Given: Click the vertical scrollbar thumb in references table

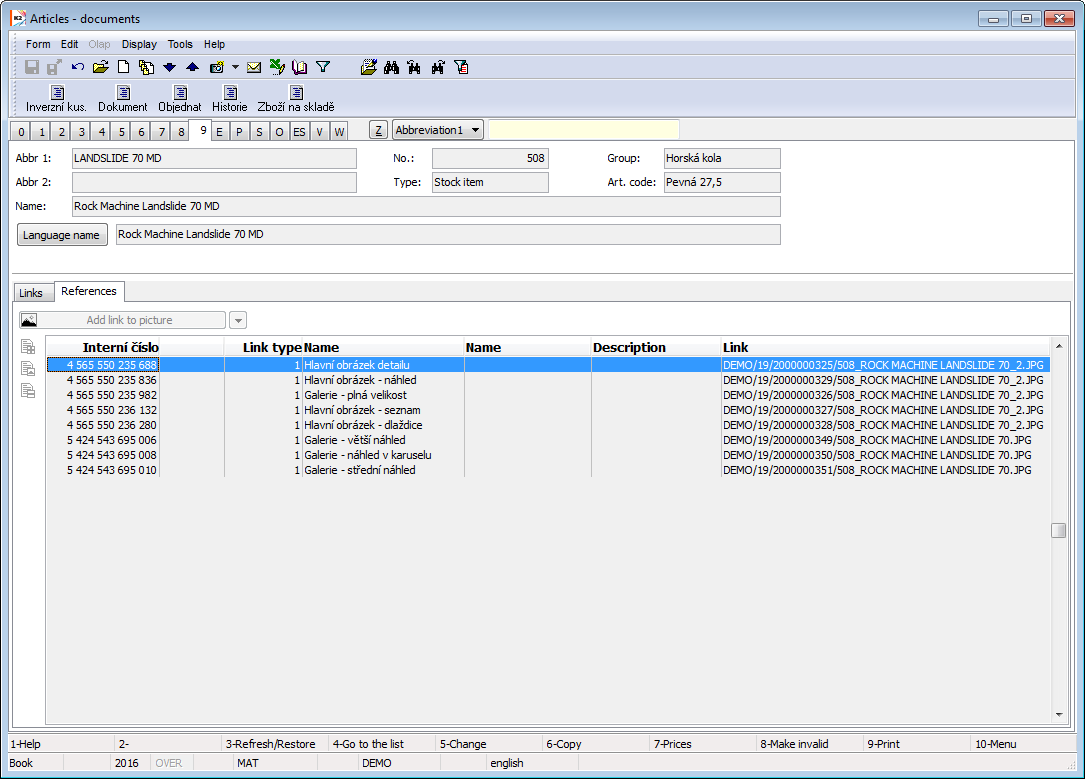Looking at the screenshot, I should click(x=1058, y=530).
